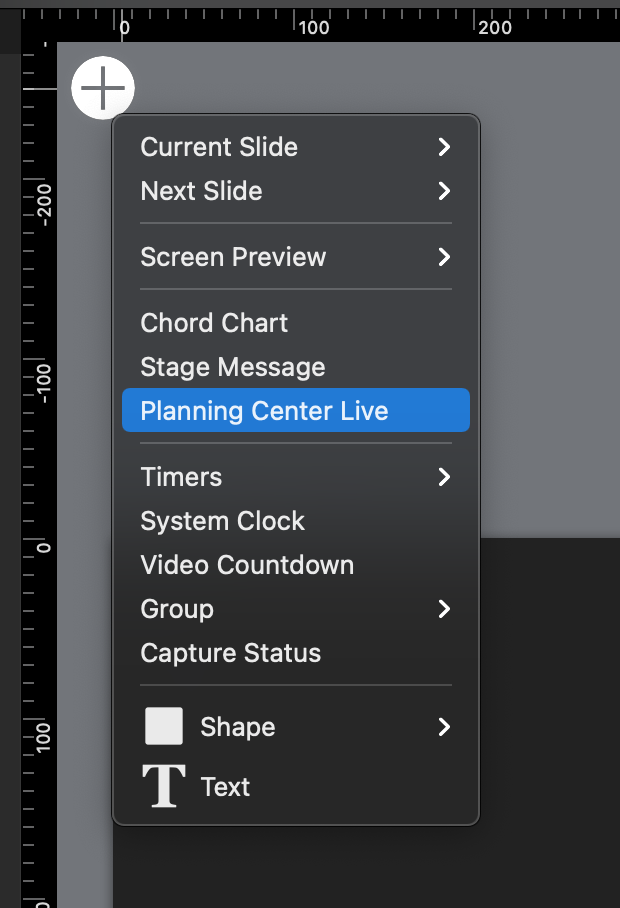Viewport: 620px width, 908px height.
Task: Expand the Next Slide submenu arrow
Action: [444, 191]
